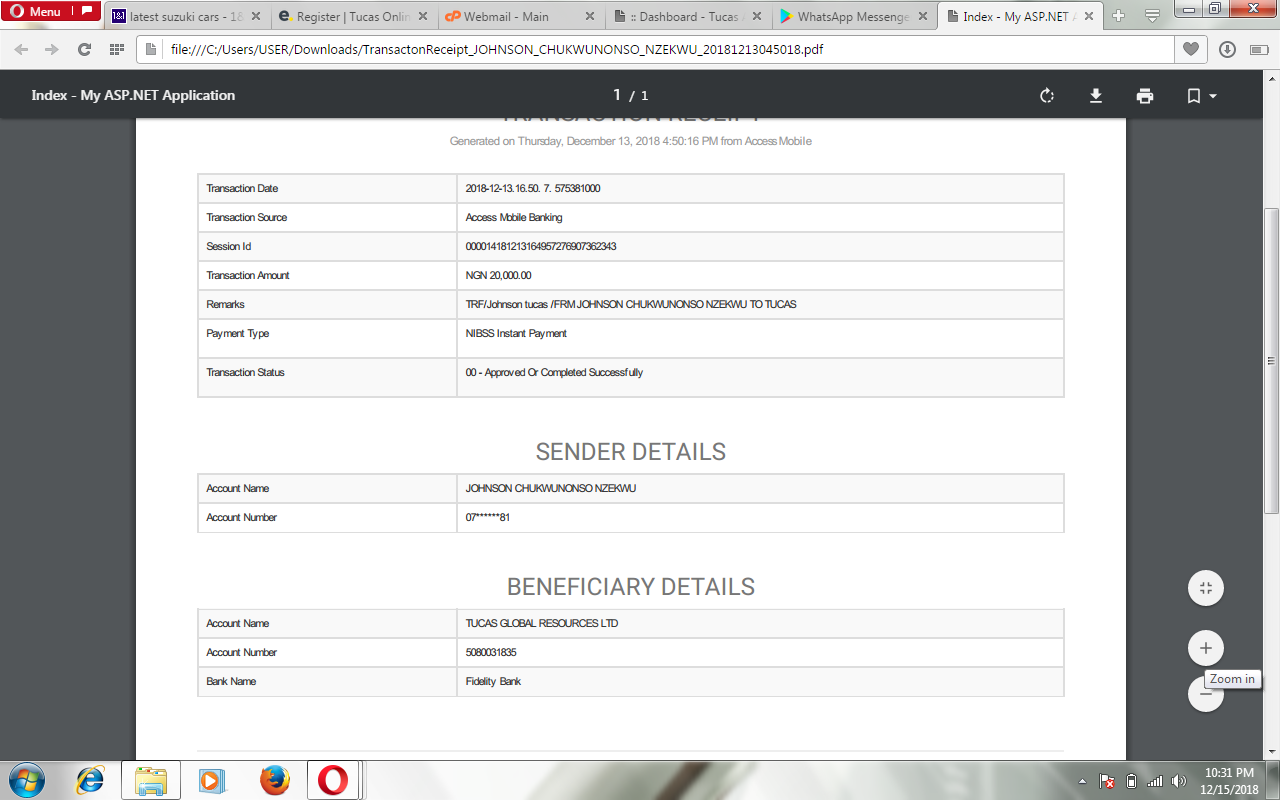Expand the tab list menu
The height and width of the screenshot is (800, 1280).
pyautogui.click(x=1152, y=16)
